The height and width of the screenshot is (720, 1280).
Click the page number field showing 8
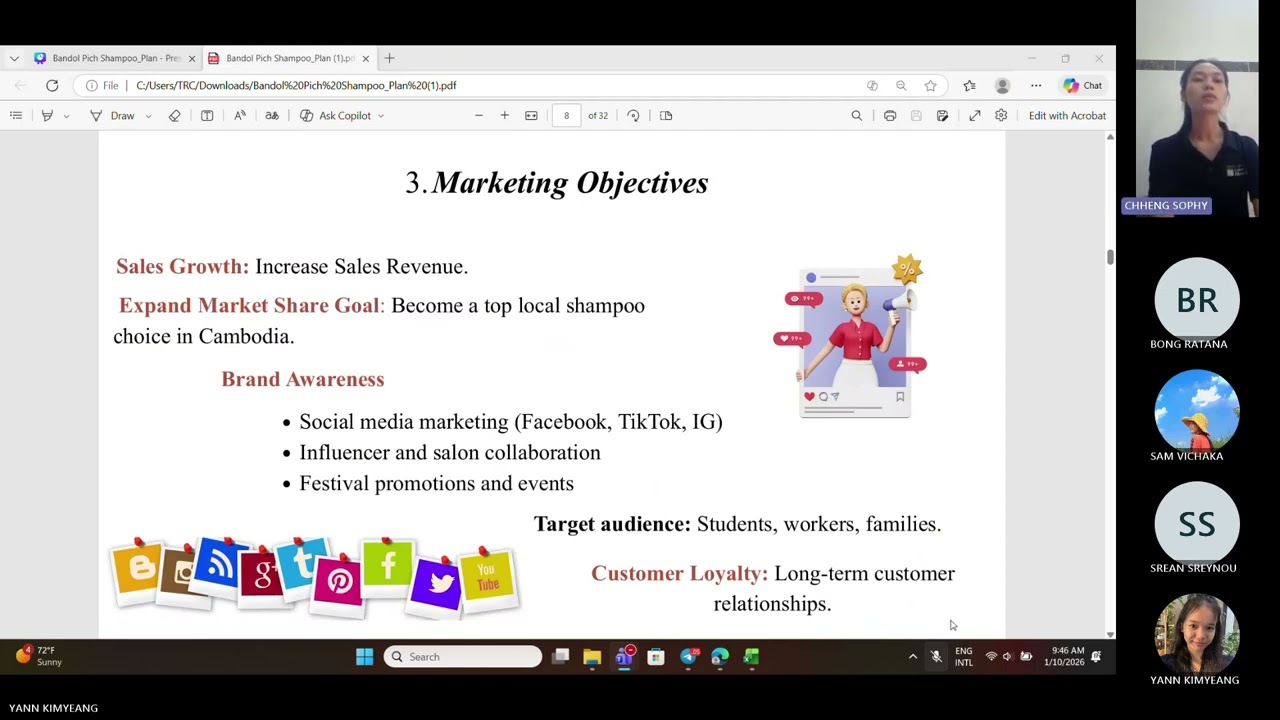coord(566,116)
